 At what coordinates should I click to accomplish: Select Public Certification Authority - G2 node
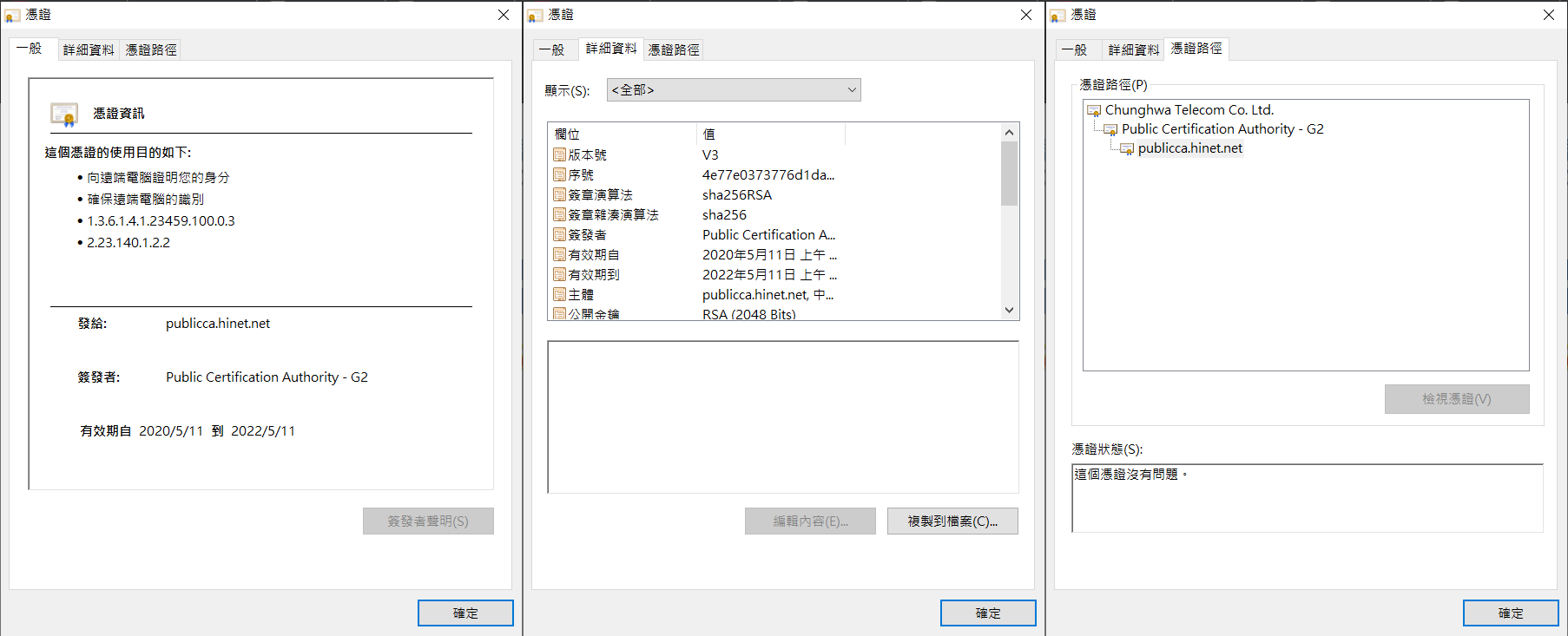tap(1222, 129)
